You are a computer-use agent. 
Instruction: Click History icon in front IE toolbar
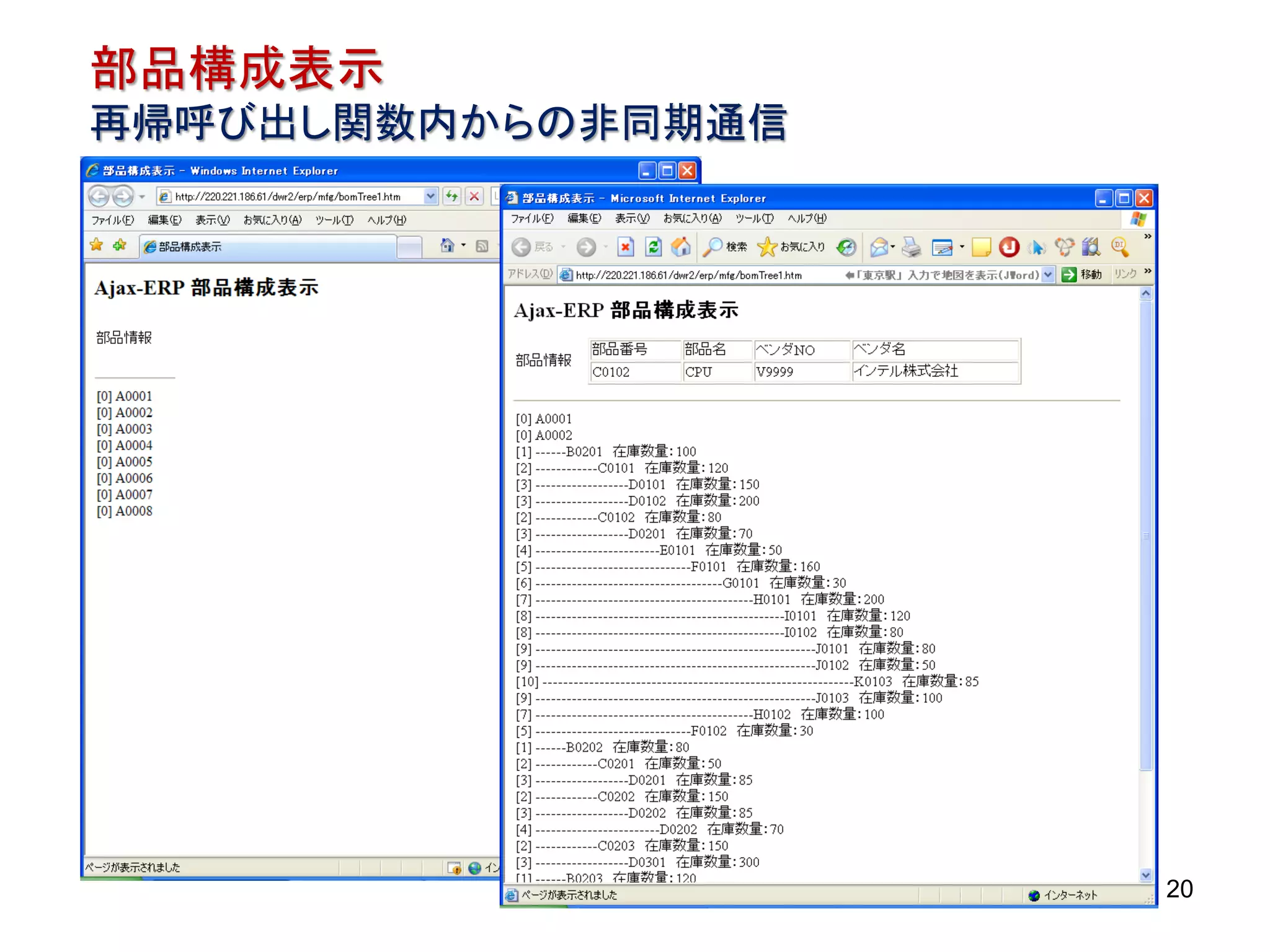coord(846,247)
